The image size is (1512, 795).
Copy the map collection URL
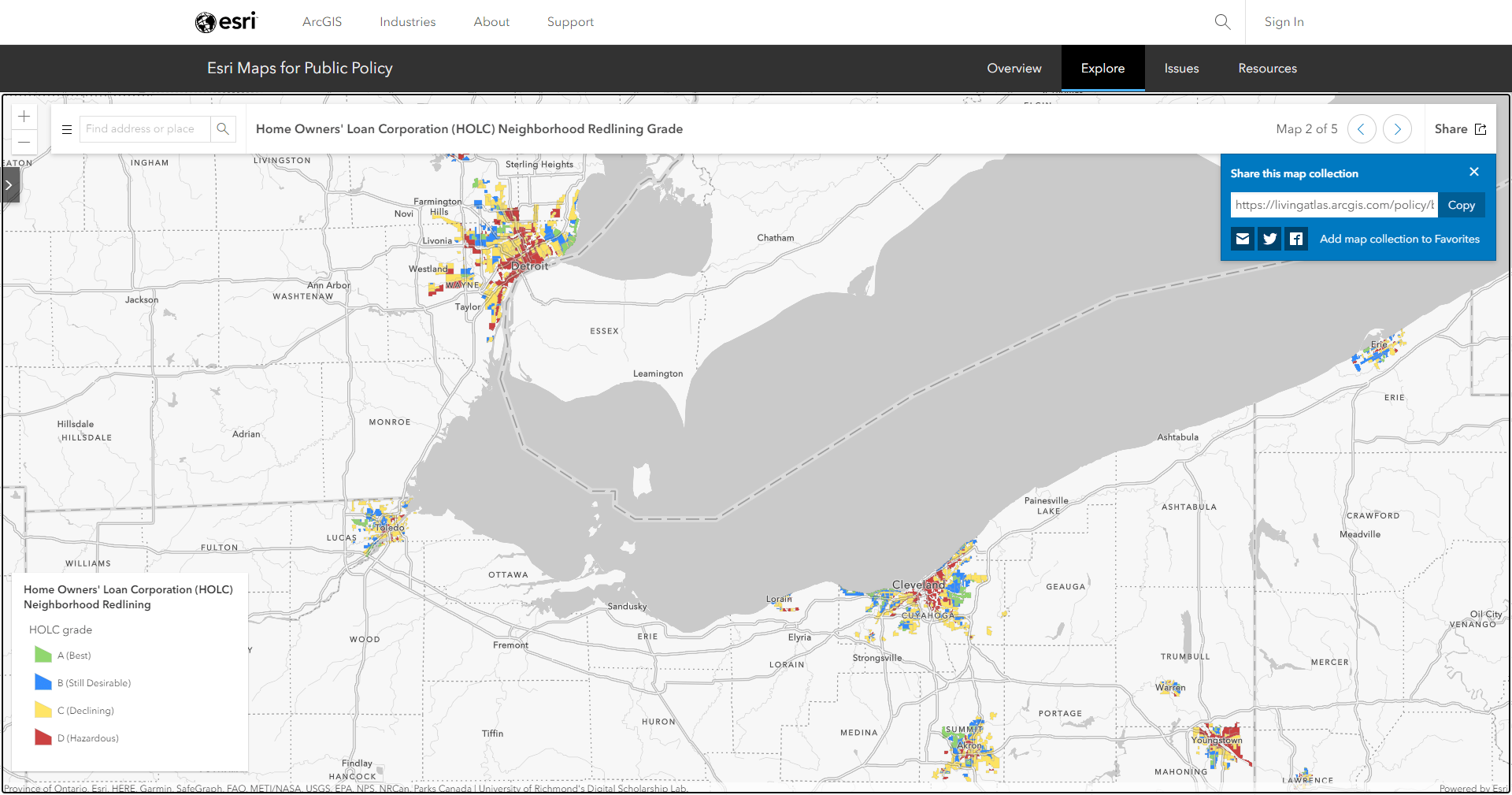(1462, 205)
